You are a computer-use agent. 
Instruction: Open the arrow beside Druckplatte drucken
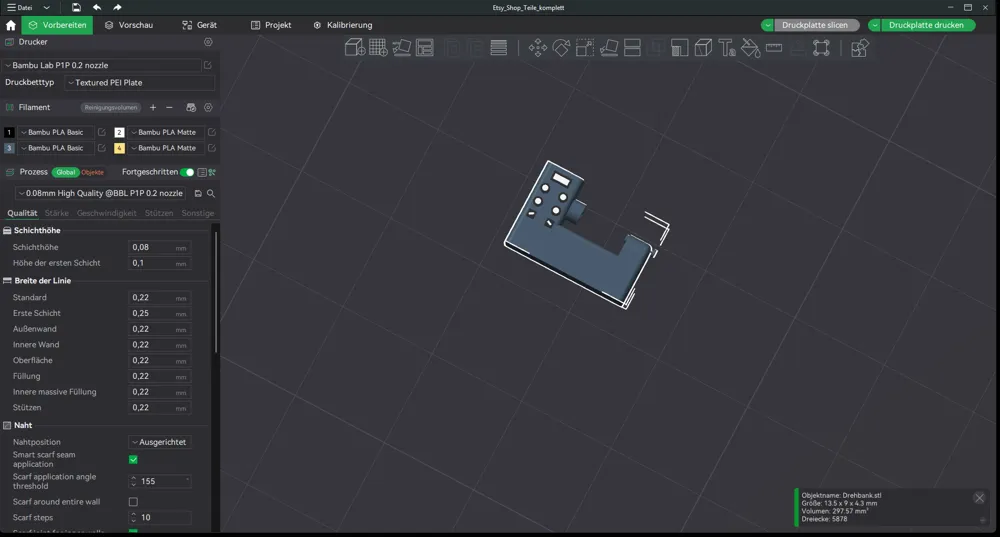pos(875,26)
